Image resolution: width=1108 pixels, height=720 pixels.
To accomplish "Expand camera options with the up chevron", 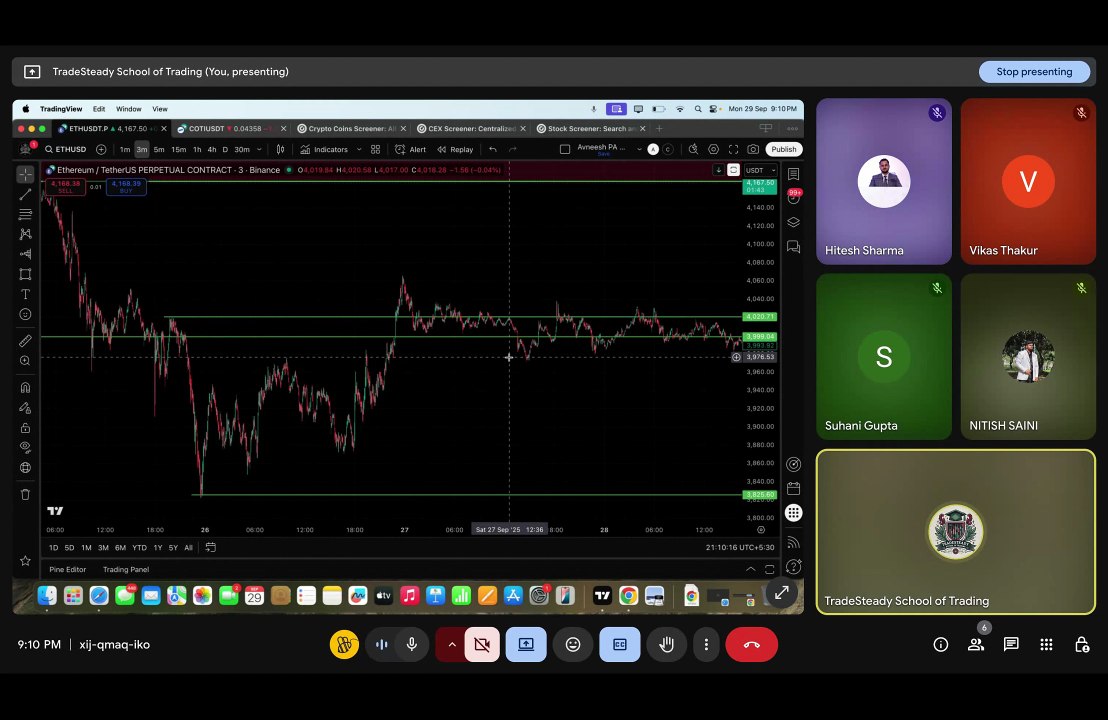I will click(452, 644).
